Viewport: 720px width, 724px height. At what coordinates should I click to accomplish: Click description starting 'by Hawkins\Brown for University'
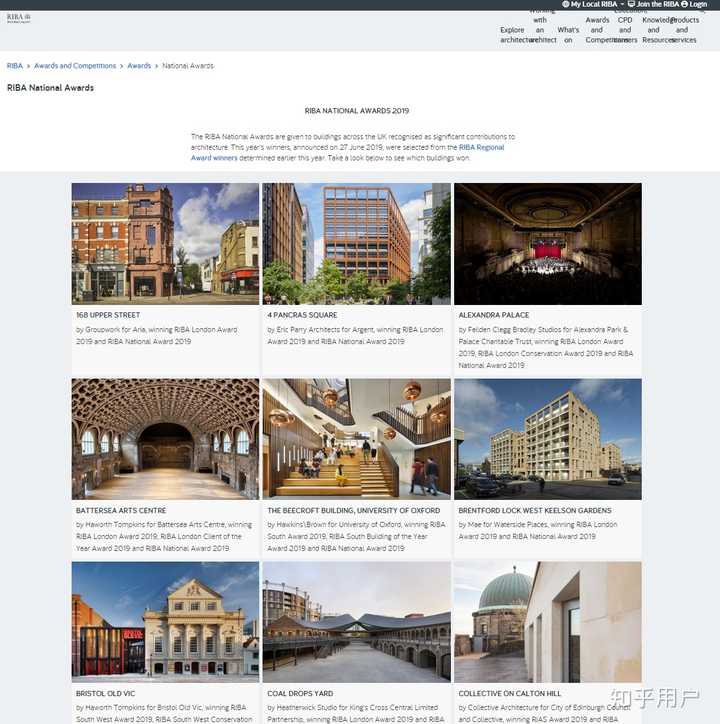click(x=356, y=536)
